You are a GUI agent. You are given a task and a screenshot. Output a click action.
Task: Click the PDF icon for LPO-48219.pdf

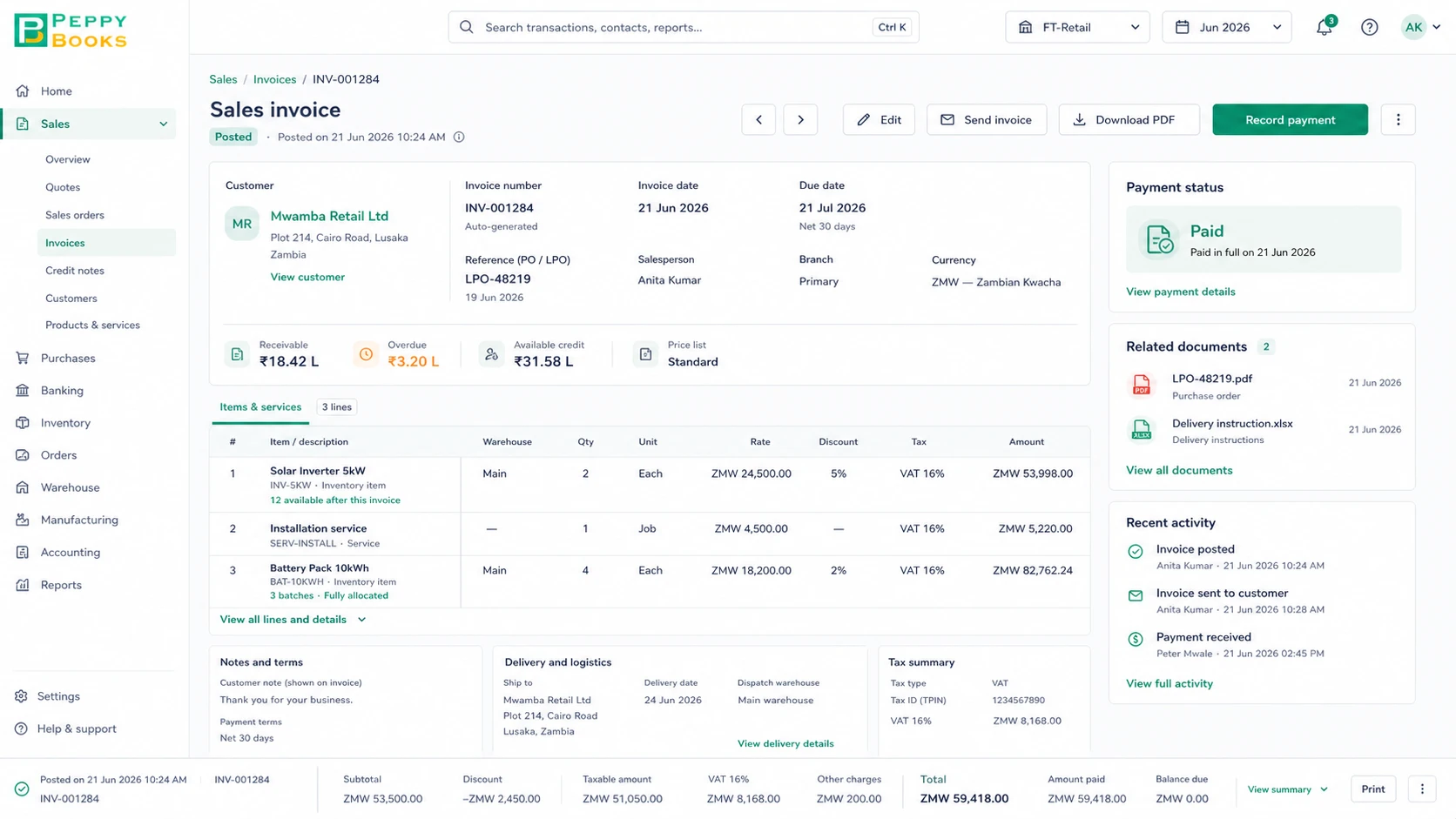[x=1141, y=385]
